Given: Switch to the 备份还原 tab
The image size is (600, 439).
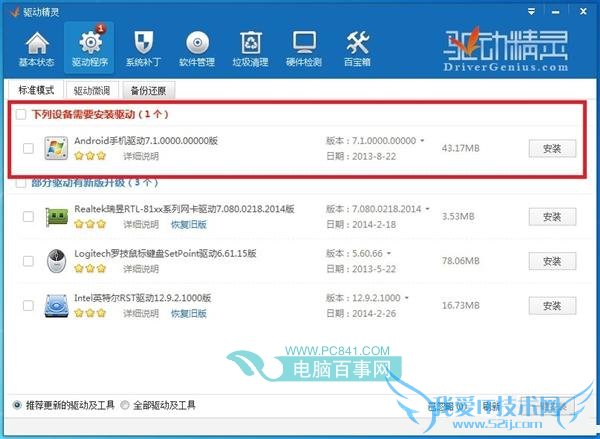Looking at the screenshot, I should (148, 91).
